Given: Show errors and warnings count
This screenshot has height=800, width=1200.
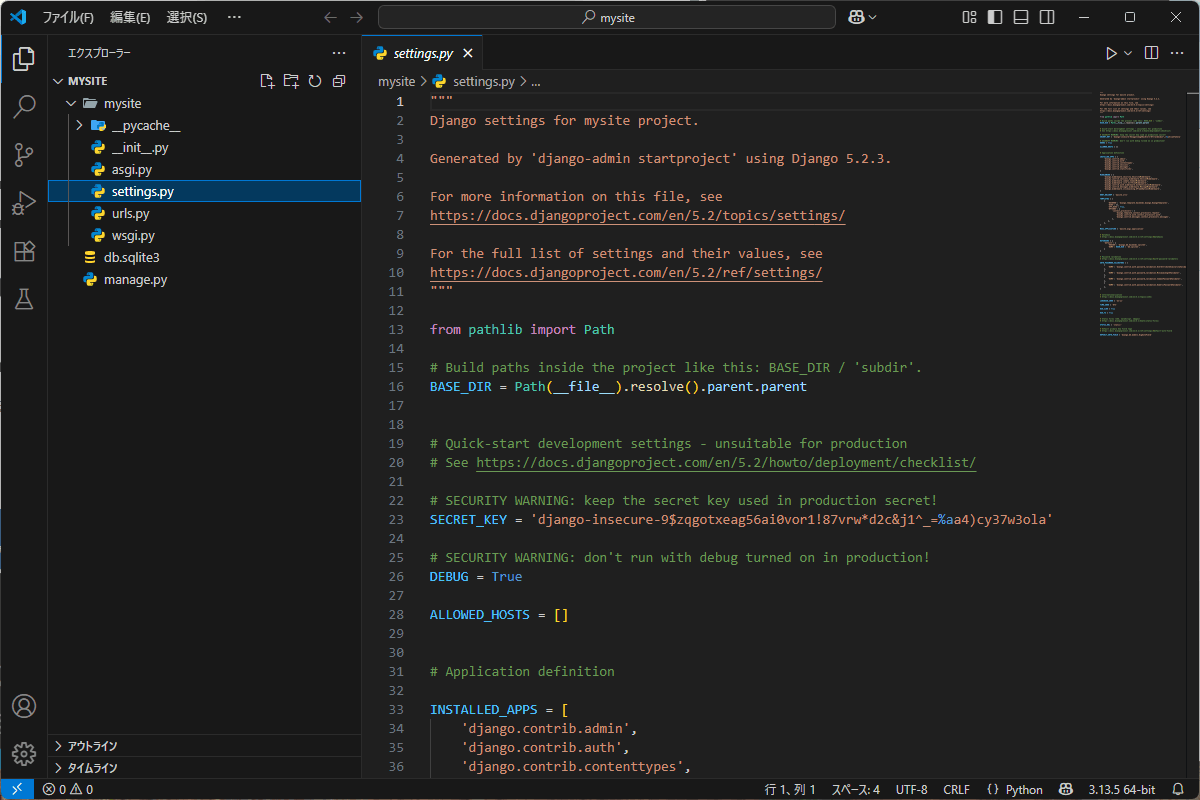Looking at the screenshot, I should coord(68,789).
